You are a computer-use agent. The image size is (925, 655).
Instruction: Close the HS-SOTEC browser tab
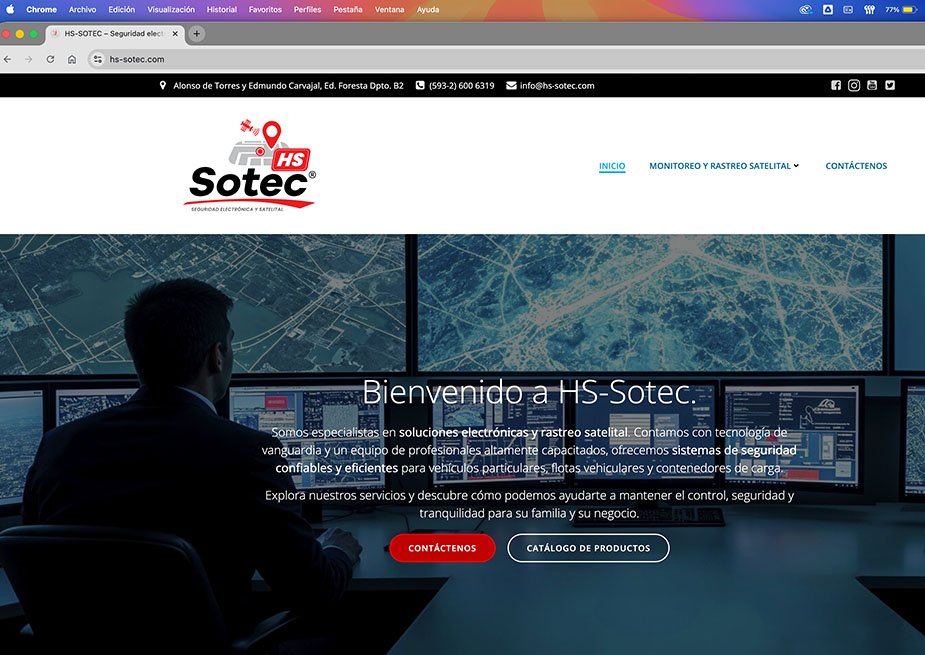coord(176,33)
